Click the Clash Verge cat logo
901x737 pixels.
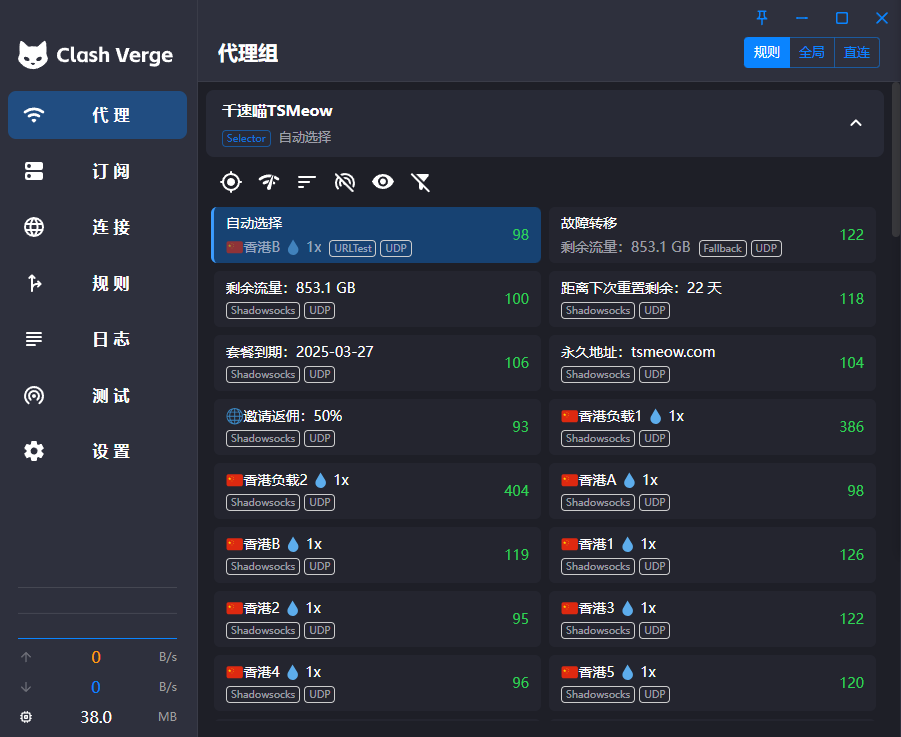click(33, 55)
